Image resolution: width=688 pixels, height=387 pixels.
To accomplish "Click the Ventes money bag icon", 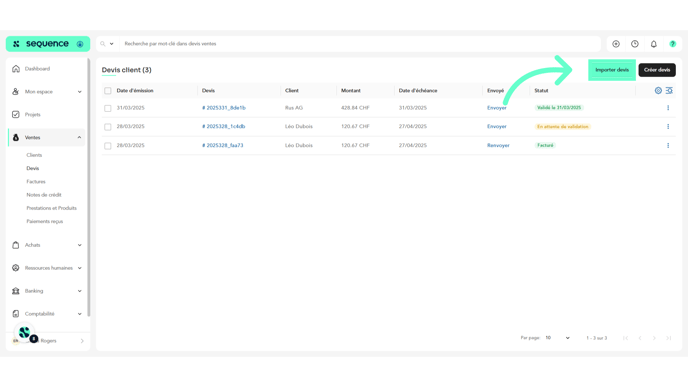I will click(x=16, y=137).
